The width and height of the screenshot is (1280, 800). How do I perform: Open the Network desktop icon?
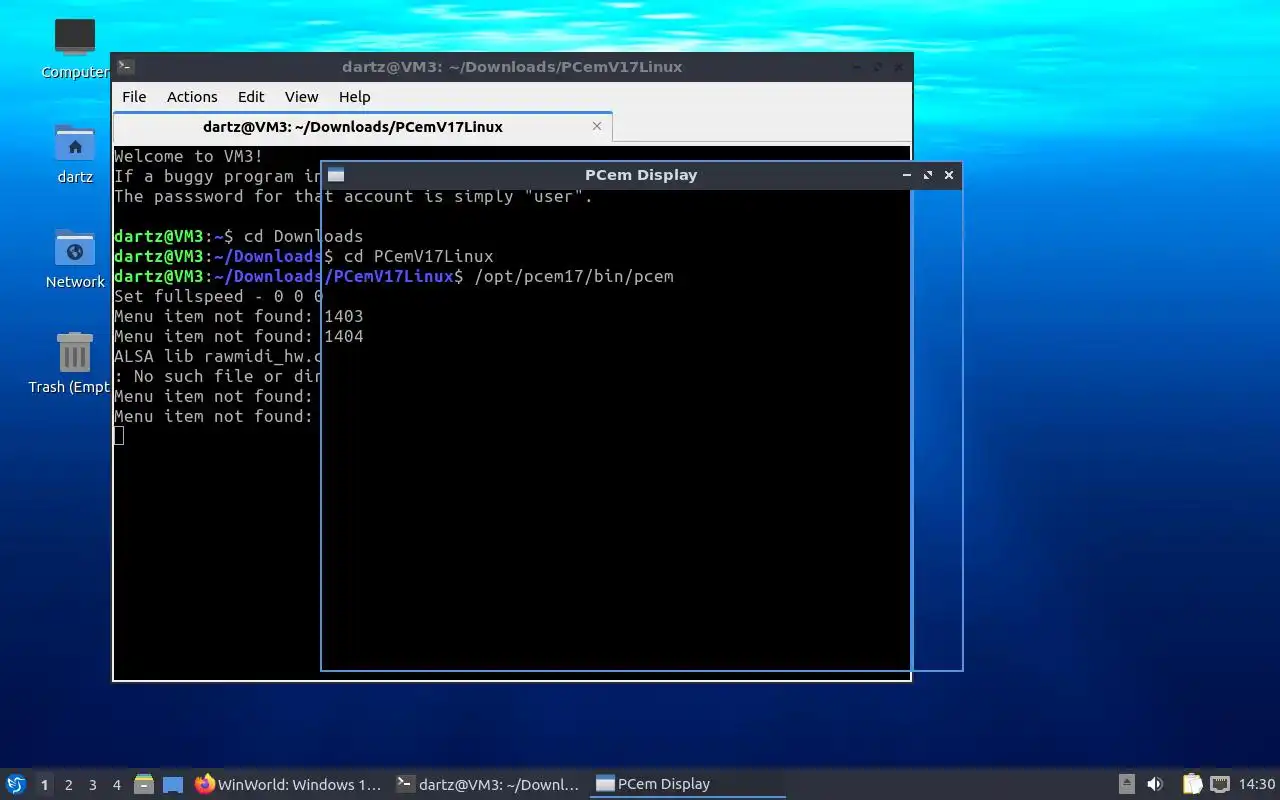point(75,258)
